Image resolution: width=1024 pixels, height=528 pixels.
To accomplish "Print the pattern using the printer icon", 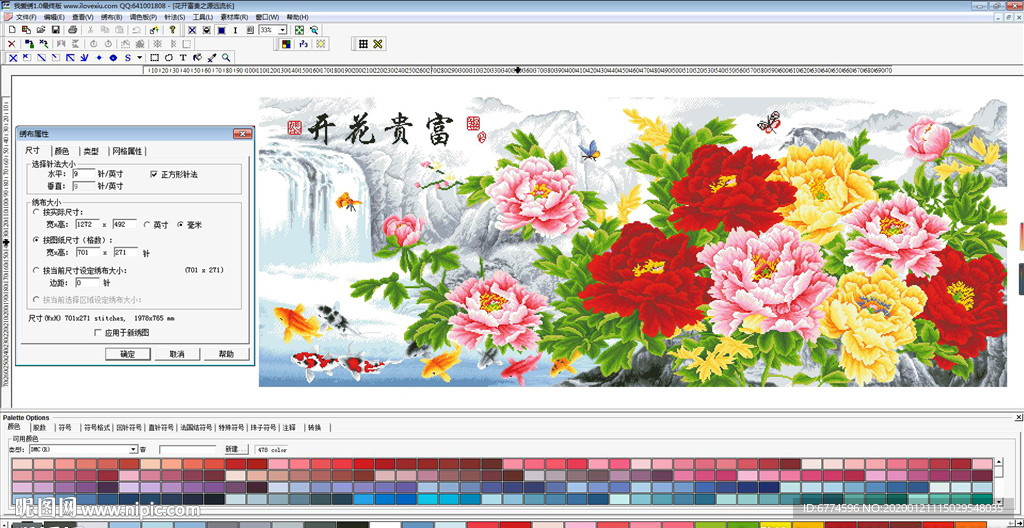I will click(x=72, y=30).
